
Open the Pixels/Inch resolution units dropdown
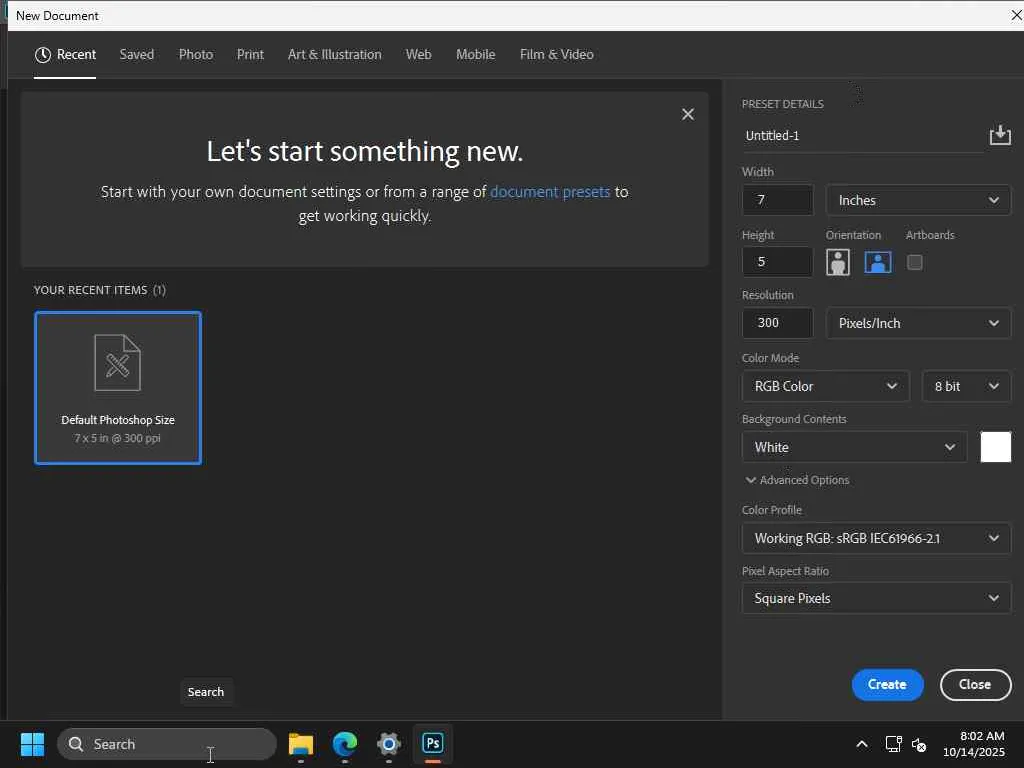pyautogui.click(x=918, y=323)
